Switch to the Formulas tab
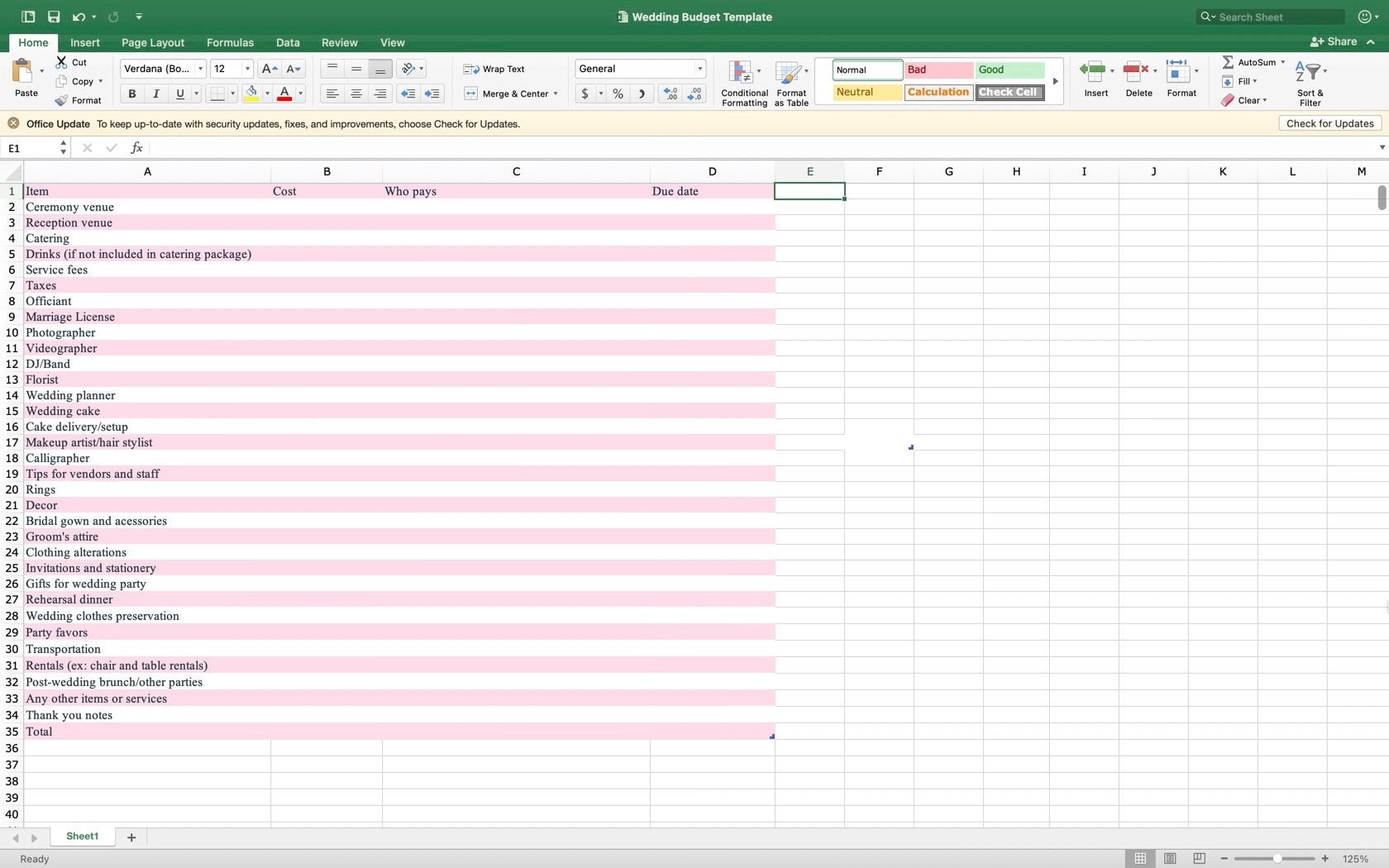The width and height of the screenshot is (1389, 868). tap(230, 42)
